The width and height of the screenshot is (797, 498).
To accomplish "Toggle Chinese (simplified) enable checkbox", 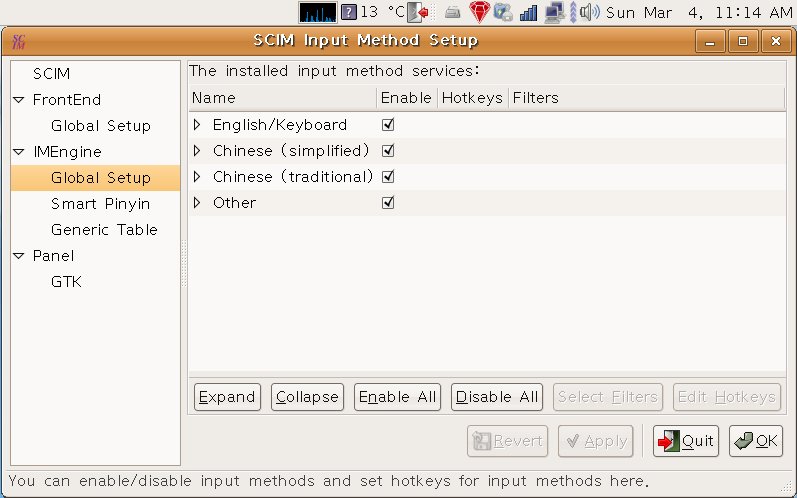I will 388,150.
